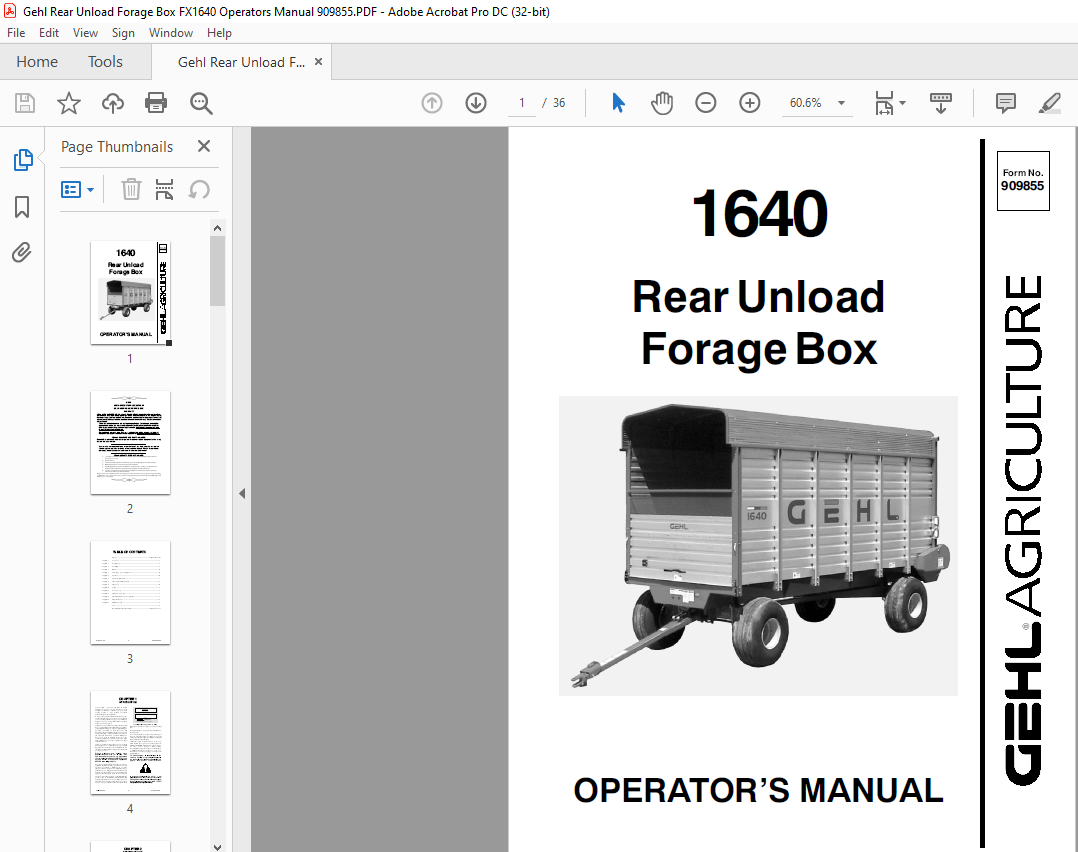This screenshot has height=852, width=1078.
Task: Select page 2 thumbnail
Action: (131, 442)
